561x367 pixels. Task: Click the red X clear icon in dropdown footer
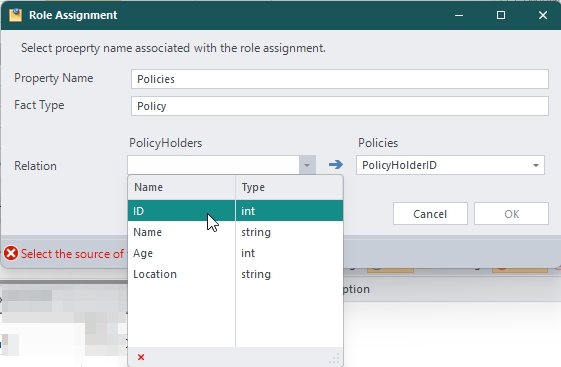(141, 357)
